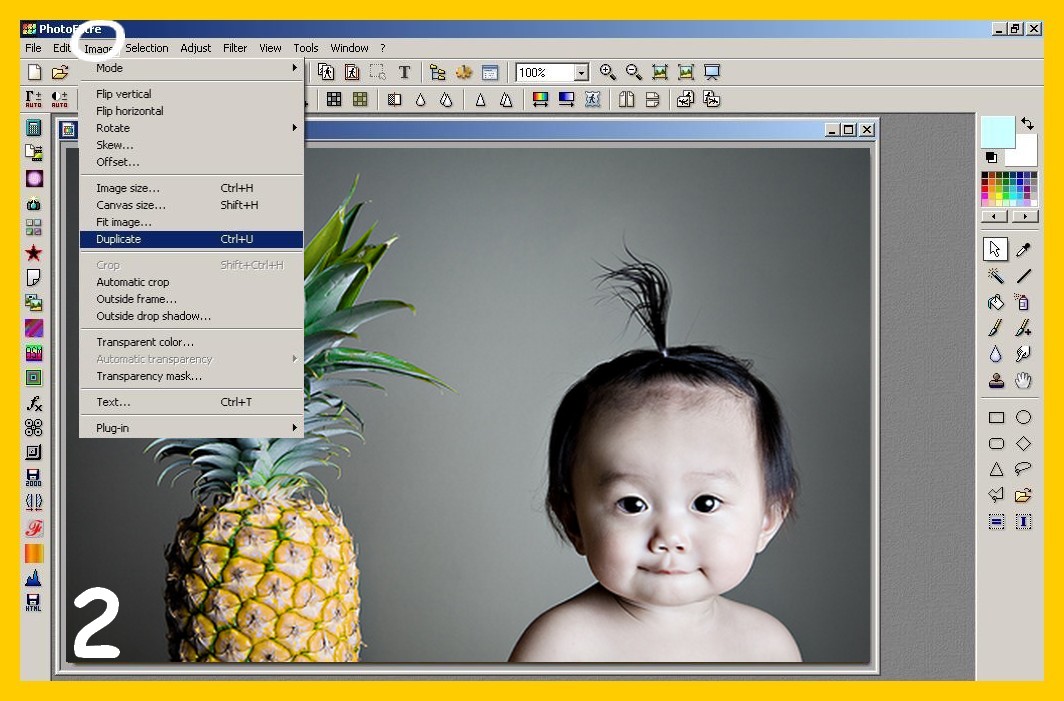Swap foreground and background colors

click(1027, 124)
